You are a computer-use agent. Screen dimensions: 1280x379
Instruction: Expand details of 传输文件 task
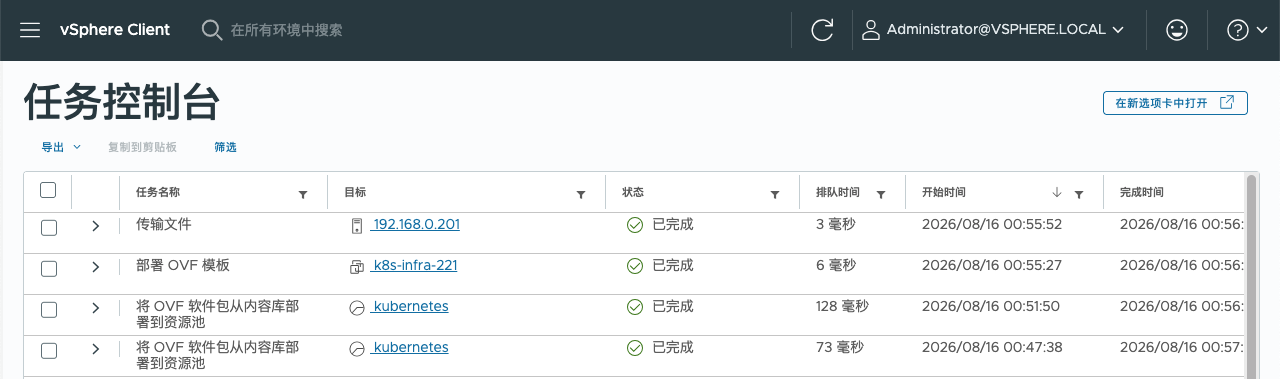(x=95, y=226)
